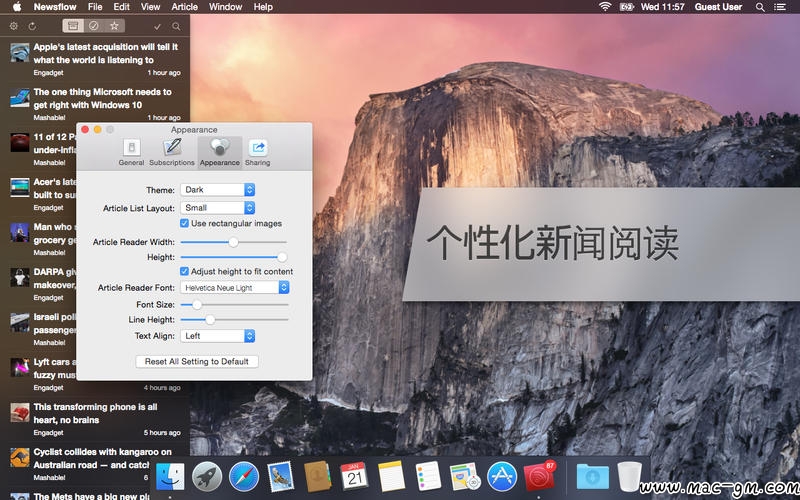Launch Launchpad rocket icon in Dock

pyautogui.click(x=207, y=477)
